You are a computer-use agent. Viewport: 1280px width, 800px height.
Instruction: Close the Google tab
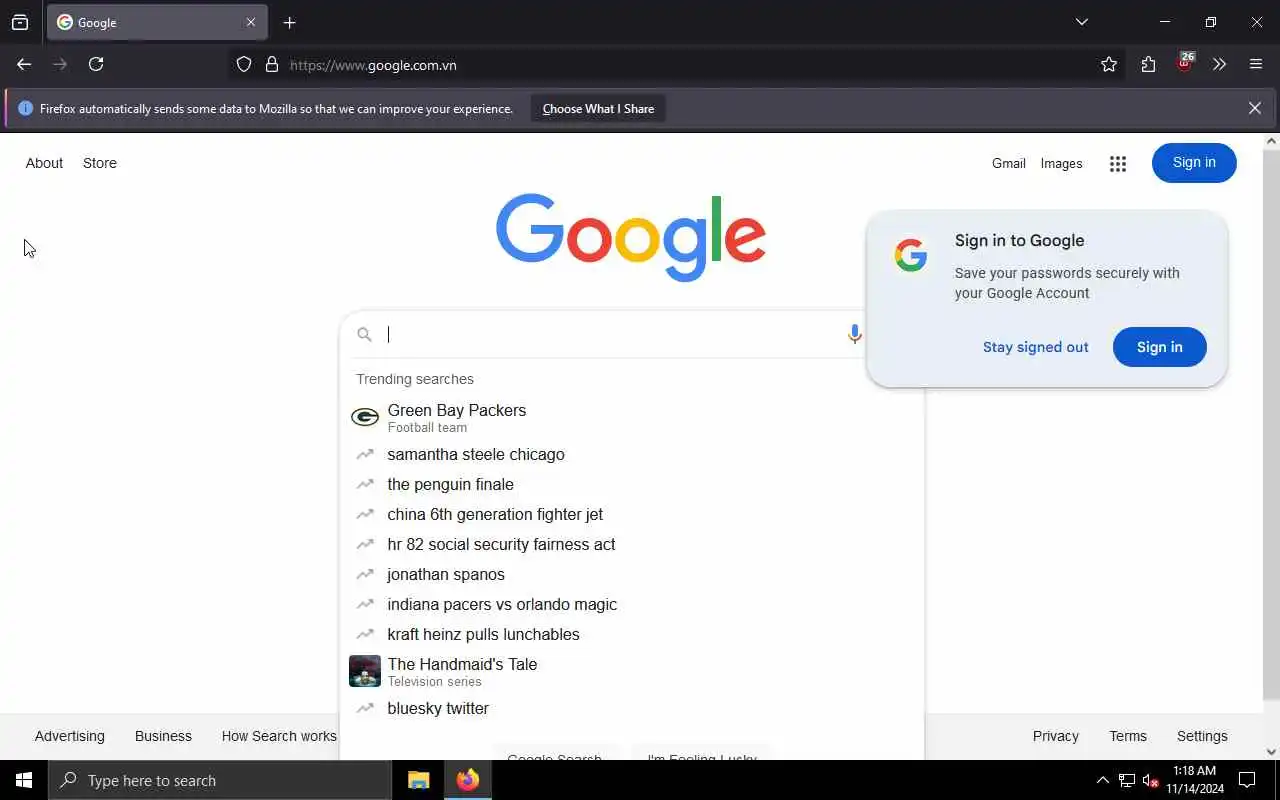pyautogui.click(x=251, y=22)
